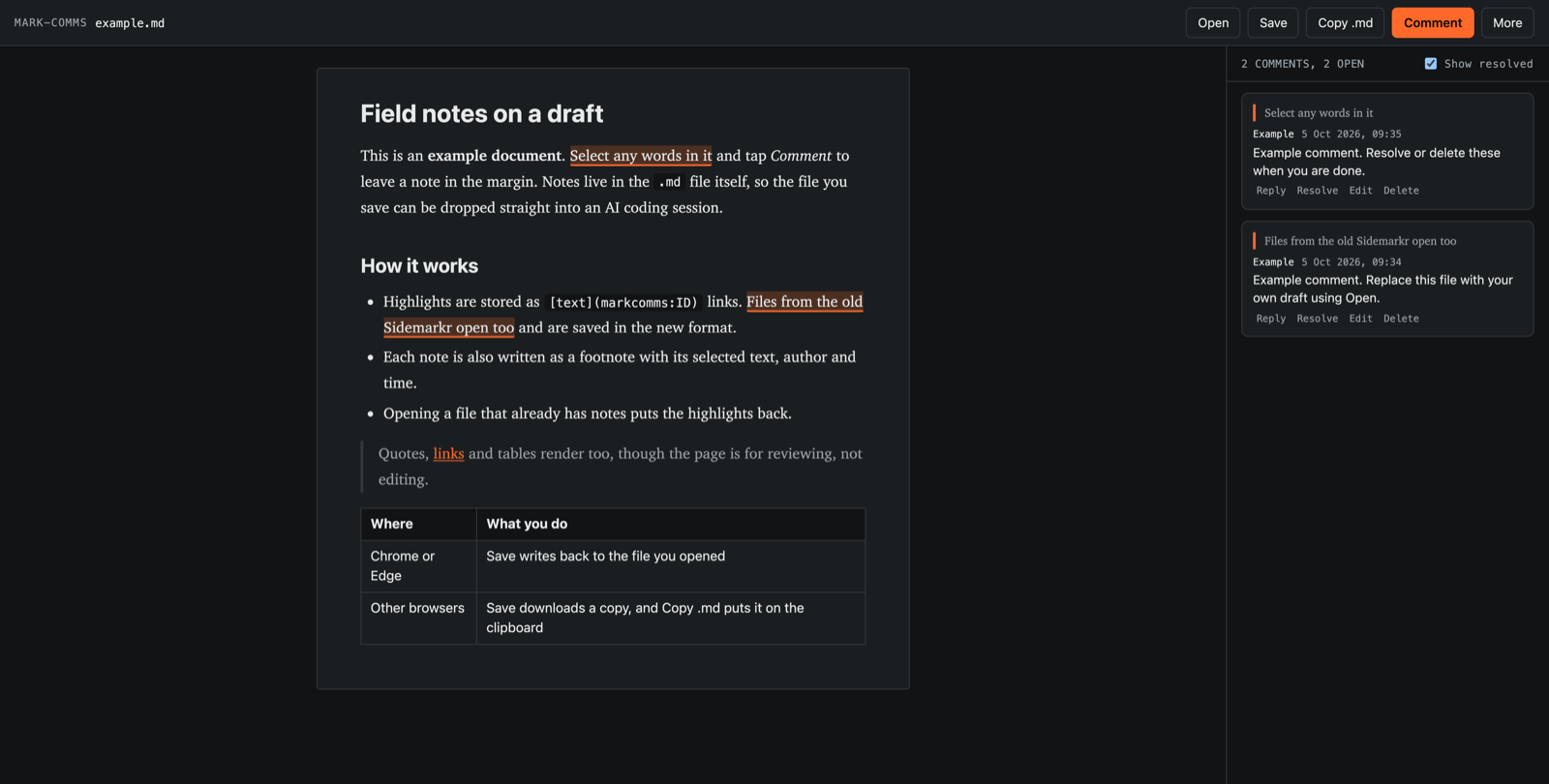Toggle the Show resolved checkbox
Screen dimensions: 1549x784
[1431, 64]
